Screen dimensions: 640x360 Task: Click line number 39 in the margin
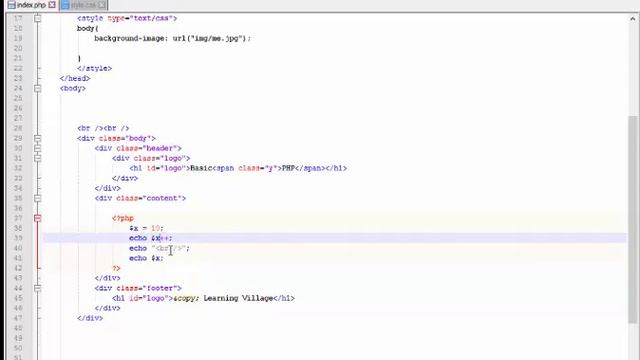[18, 238]
